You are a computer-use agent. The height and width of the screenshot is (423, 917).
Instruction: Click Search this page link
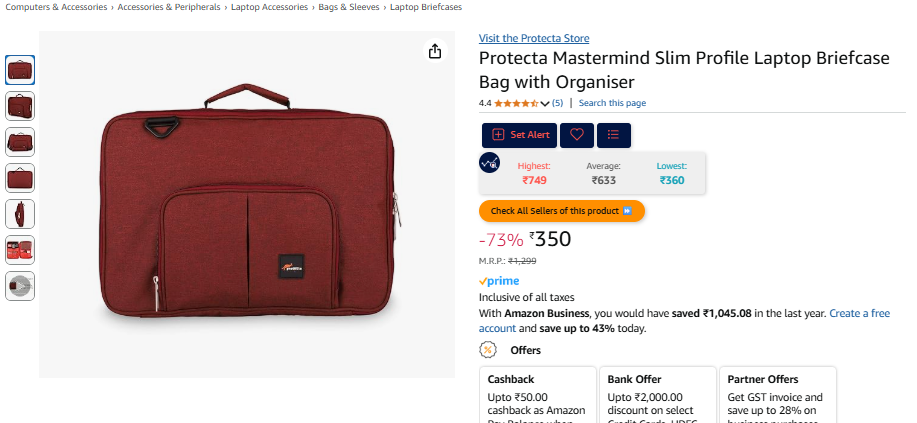pos(612,103)
